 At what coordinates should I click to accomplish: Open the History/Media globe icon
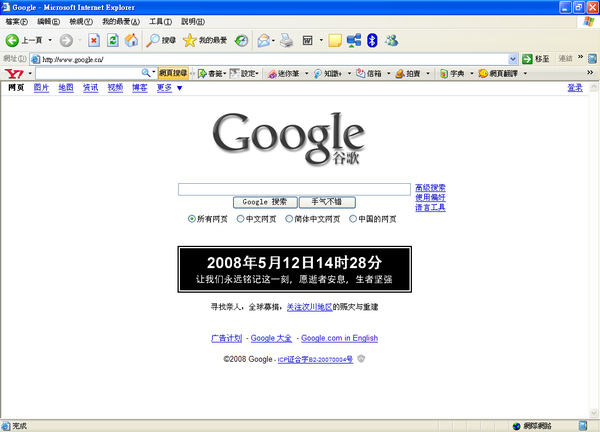(x=241, y=40)
